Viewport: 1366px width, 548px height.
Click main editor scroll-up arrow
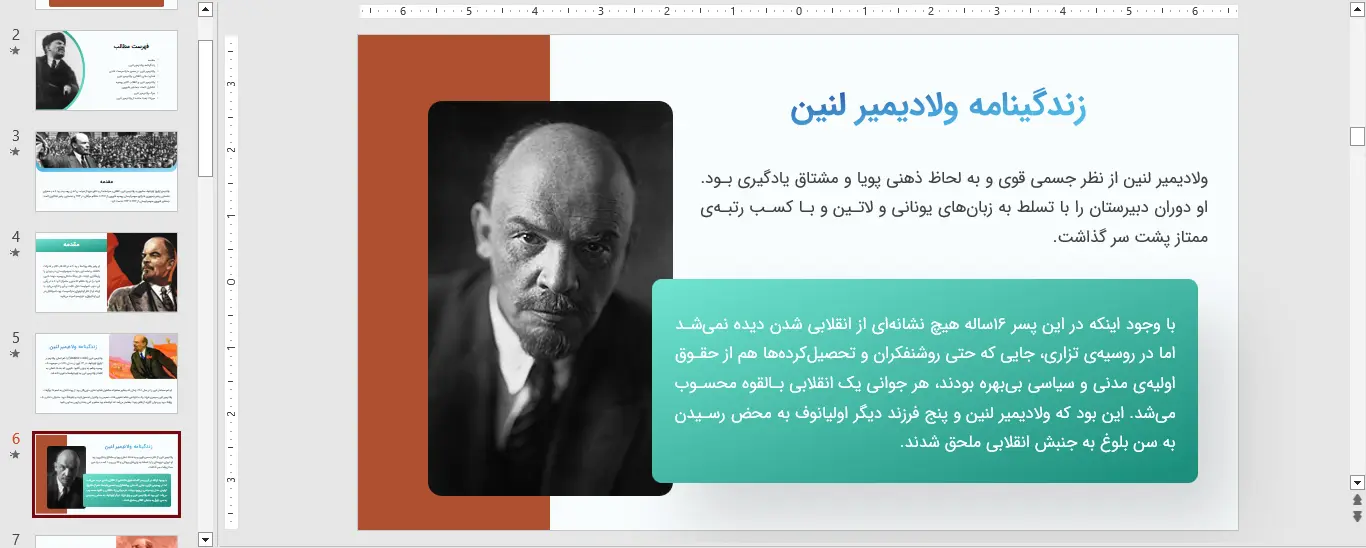(1357, 10)
